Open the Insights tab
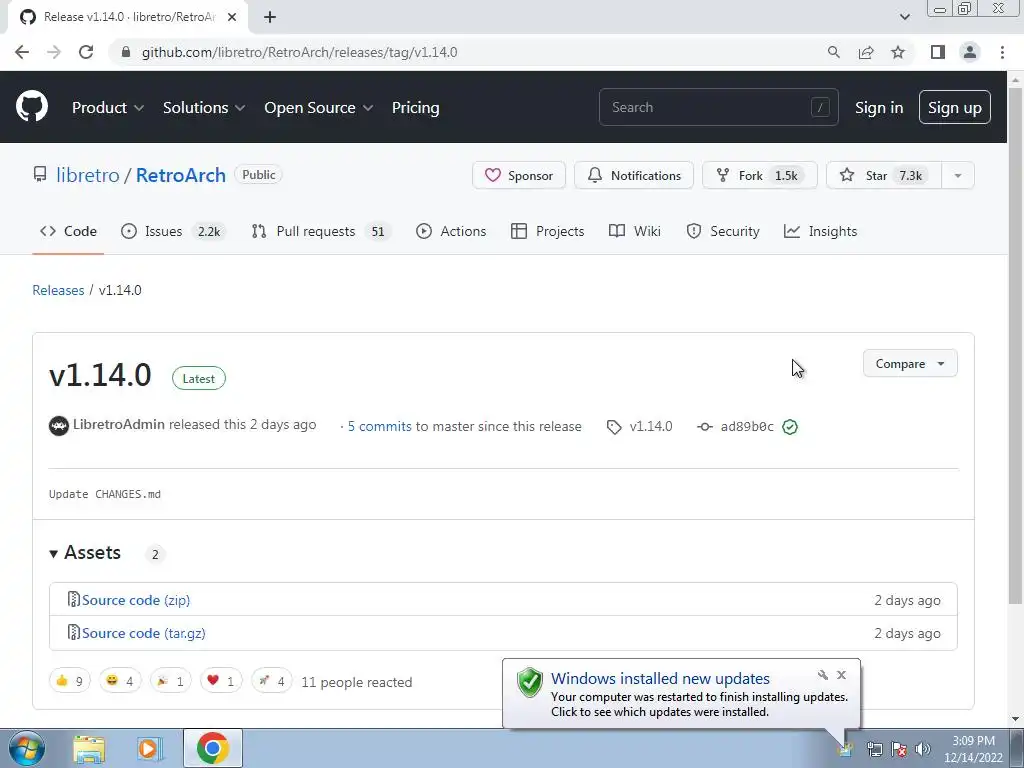1024x768 pixels. pos(820,231)
